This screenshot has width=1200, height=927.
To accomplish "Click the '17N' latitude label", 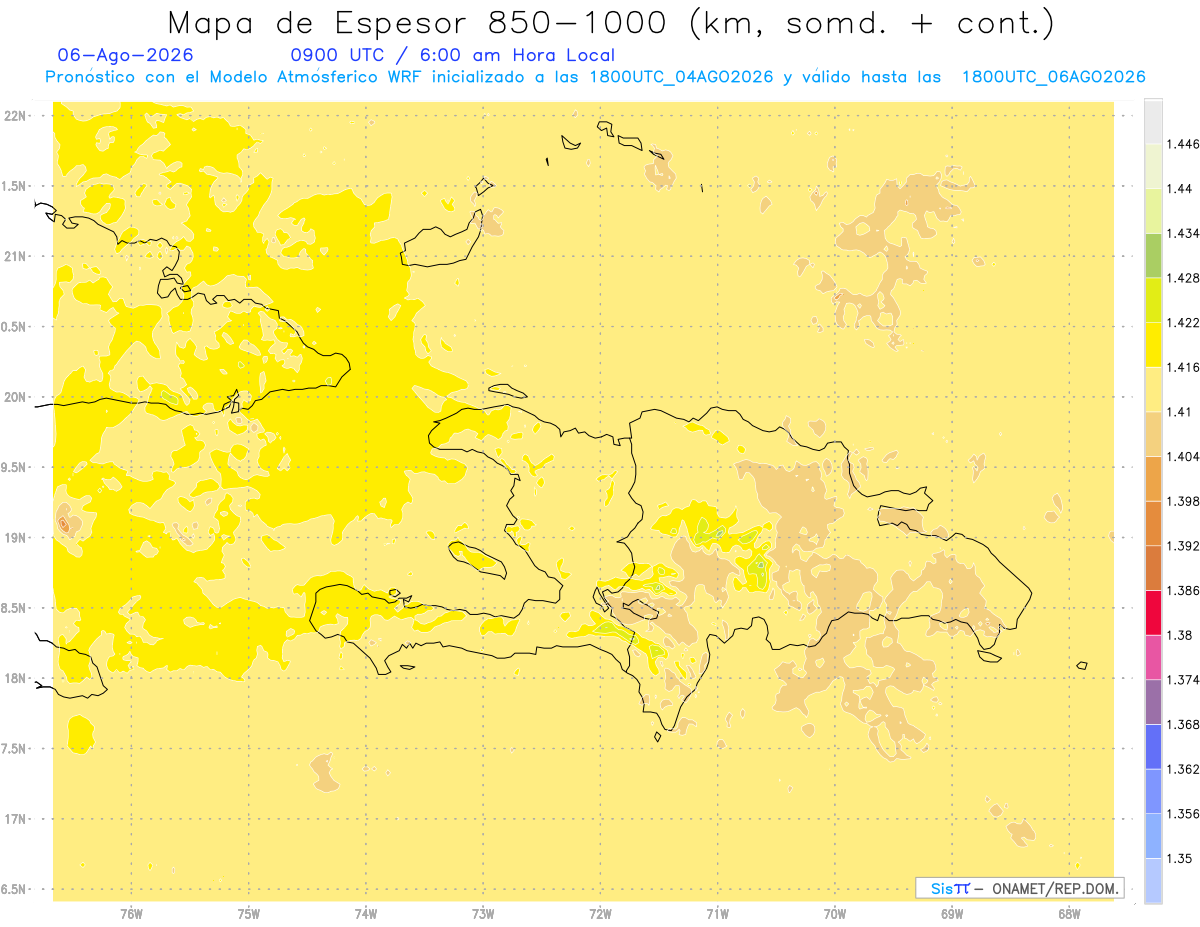I will click(17, 819).
